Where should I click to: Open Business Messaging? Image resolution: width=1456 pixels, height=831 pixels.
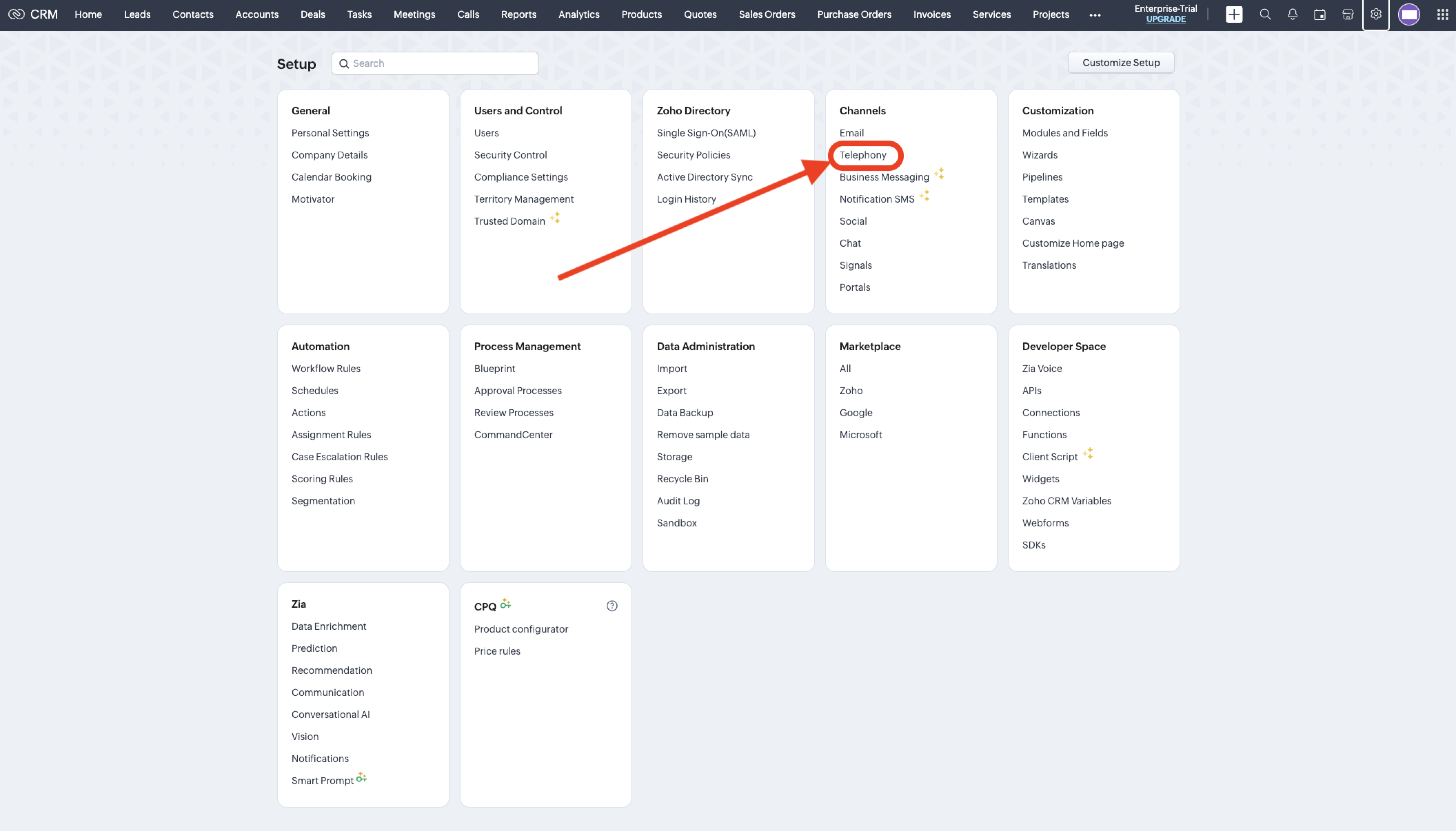click(884, 177)
